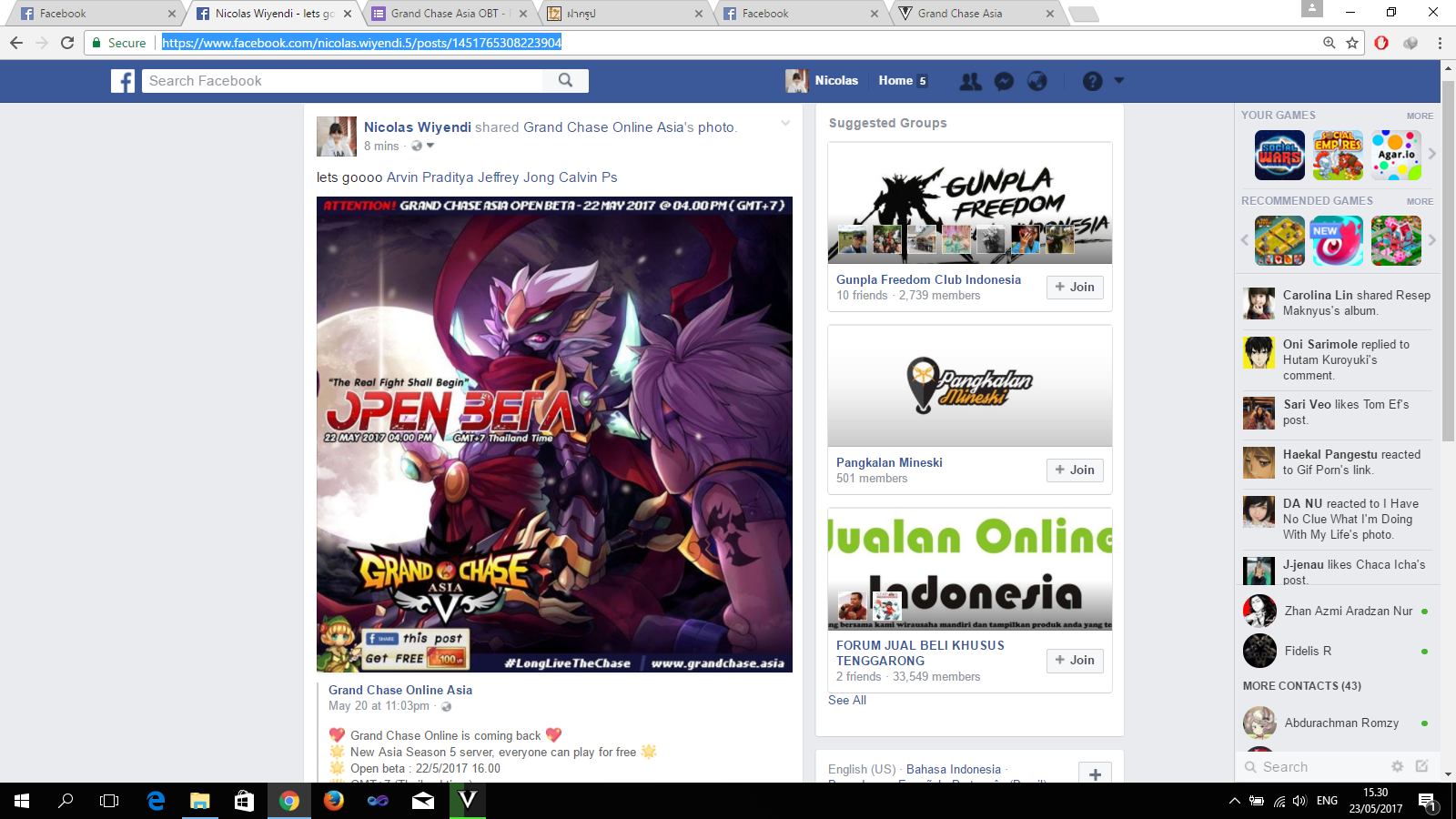Open post options chevron menu
Screen dimensions: 1456x819
785,123
